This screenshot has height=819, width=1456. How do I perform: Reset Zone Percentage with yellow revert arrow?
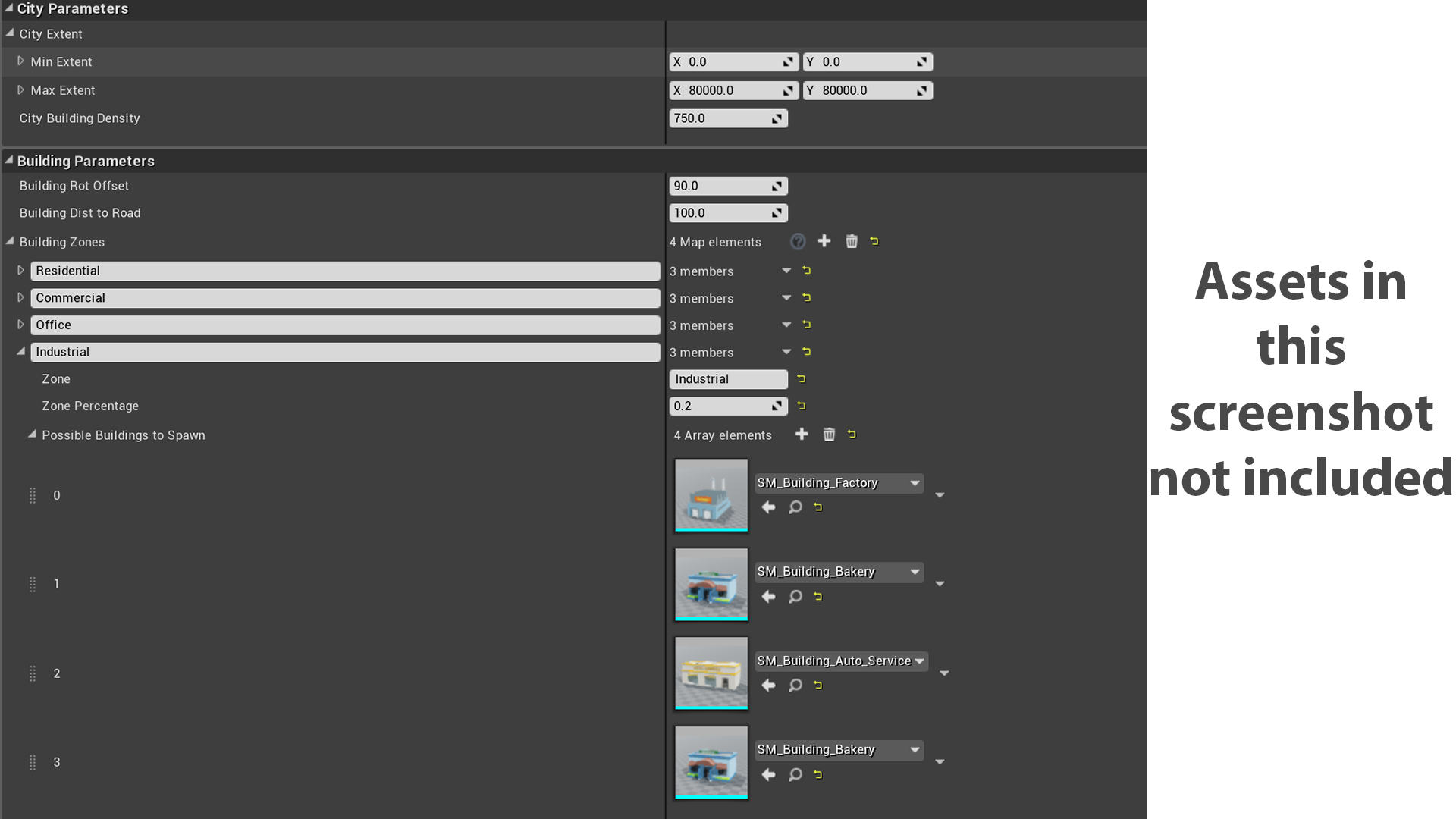tap(802, 406)
